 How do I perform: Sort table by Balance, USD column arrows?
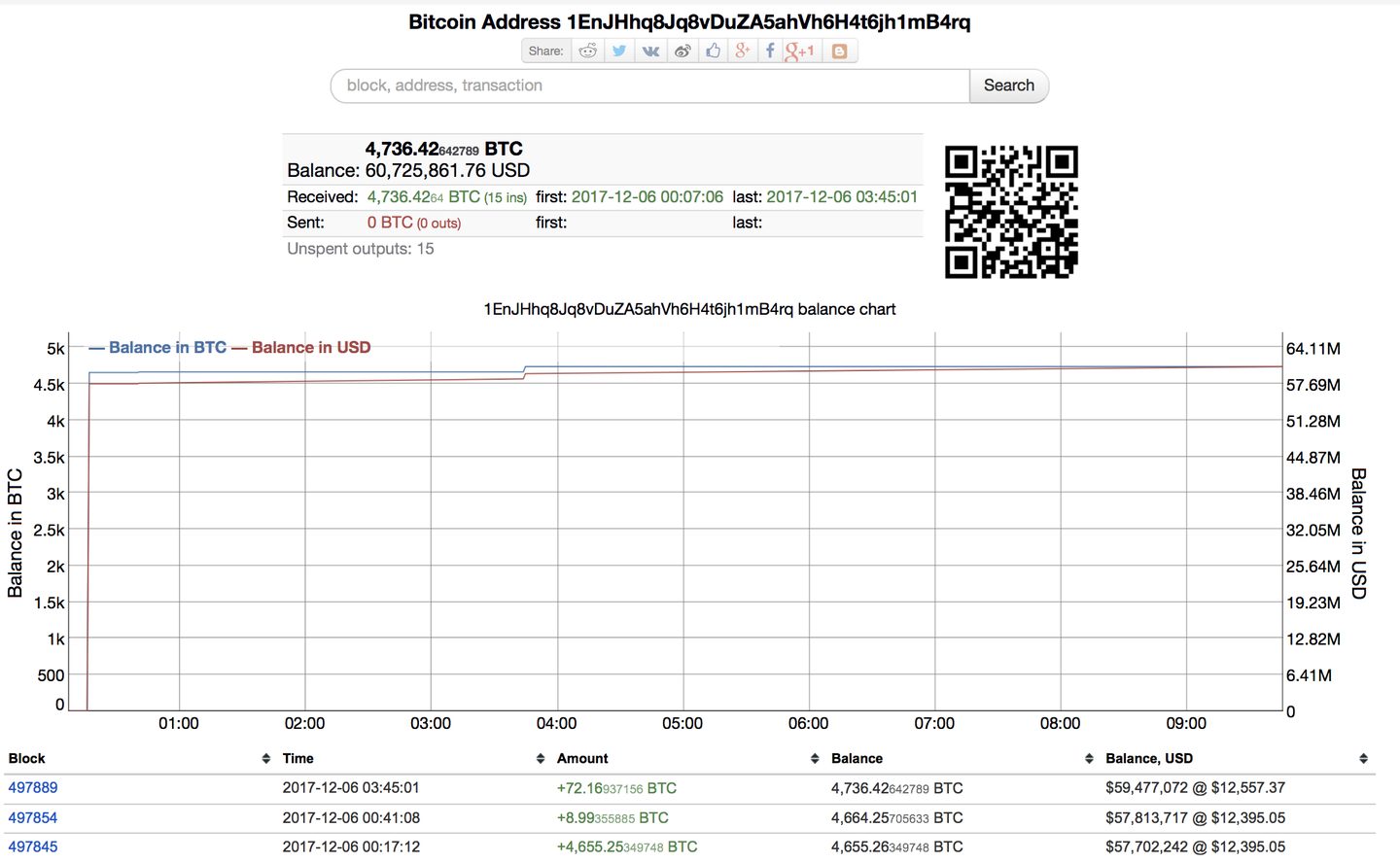click(x=1363, y=759)
